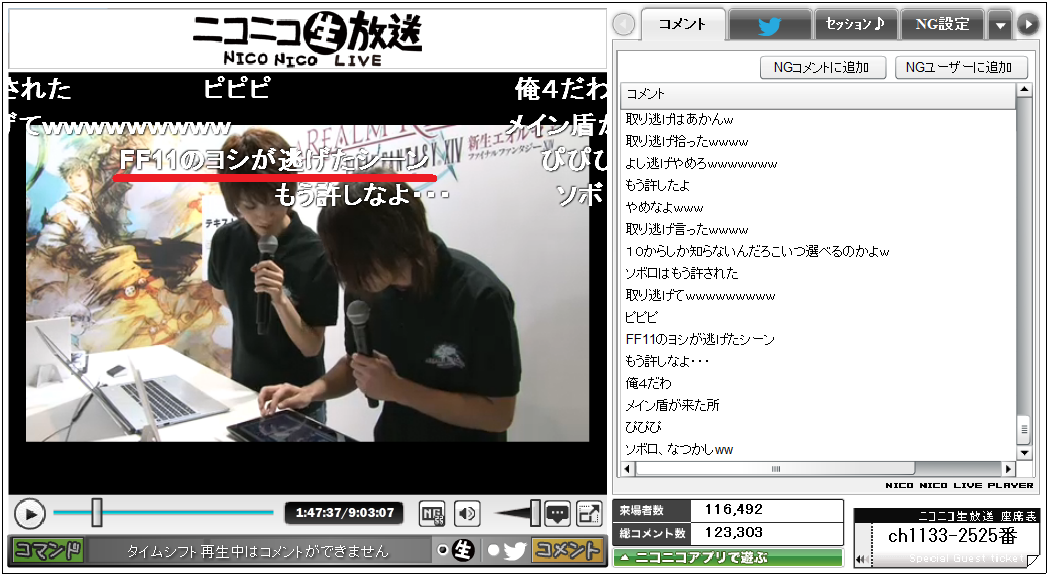Click the yellow コメント submit button

click(565, 550)
